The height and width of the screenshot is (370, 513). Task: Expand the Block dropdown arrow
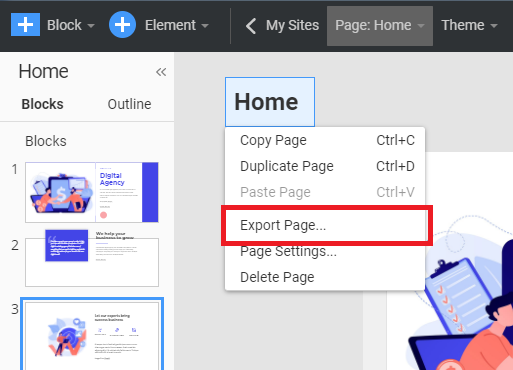coord(91,26)
